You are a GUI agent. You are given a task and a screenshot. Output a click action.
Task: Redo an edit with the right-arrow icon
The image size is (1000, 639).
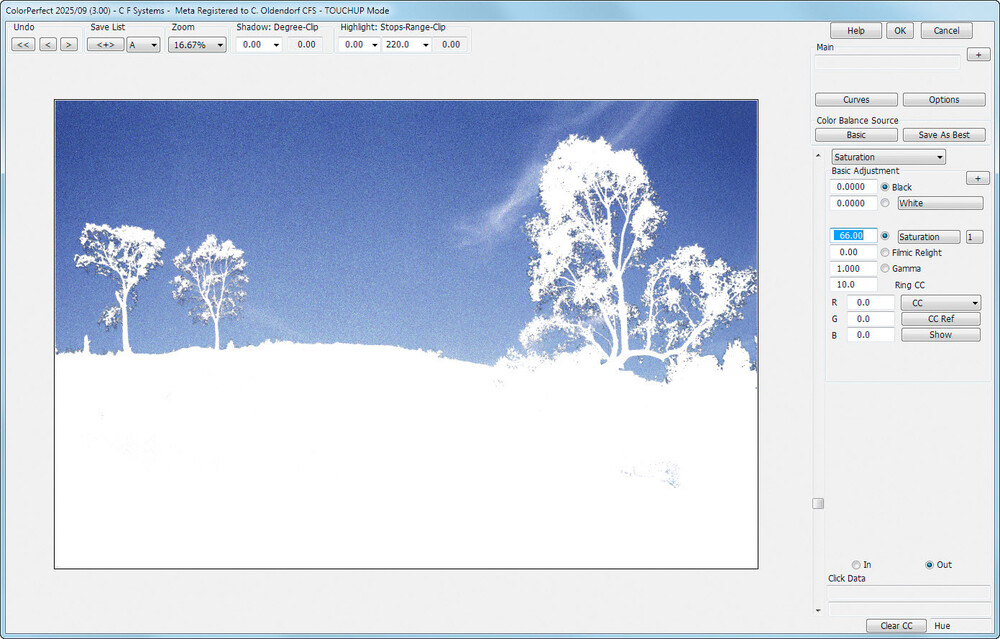click(68, 44)
